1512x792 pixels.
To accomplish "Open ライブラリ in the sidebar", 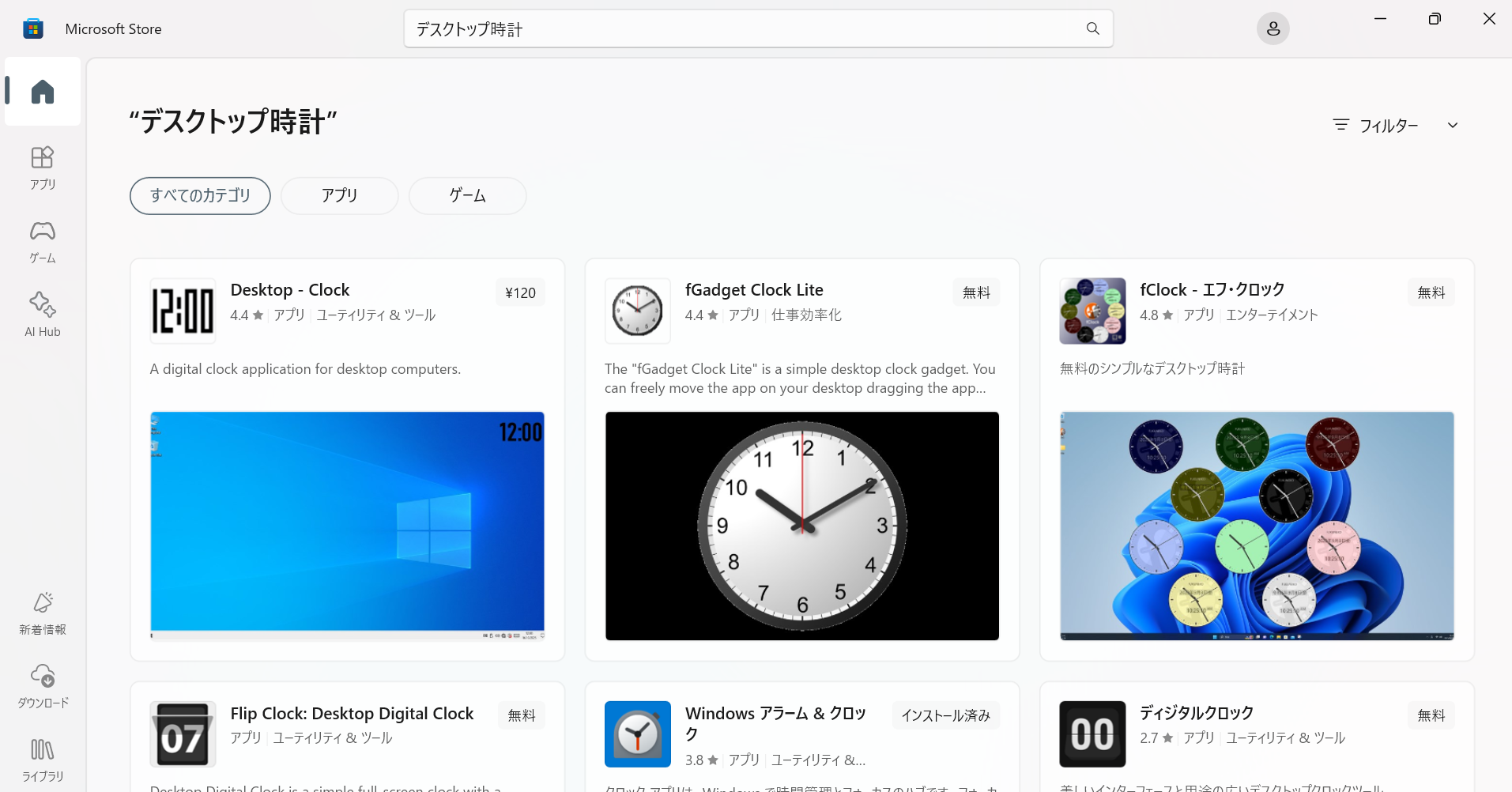I will tap(43, 759).
